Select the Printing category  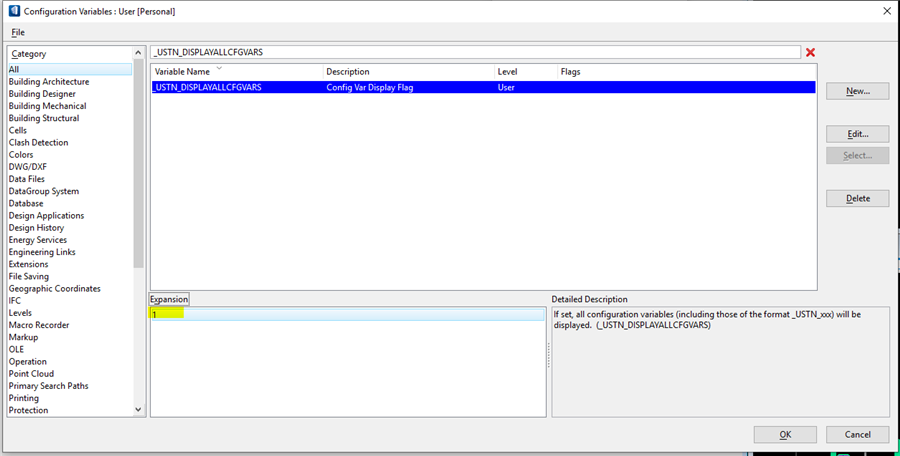(x=24, y=398)
